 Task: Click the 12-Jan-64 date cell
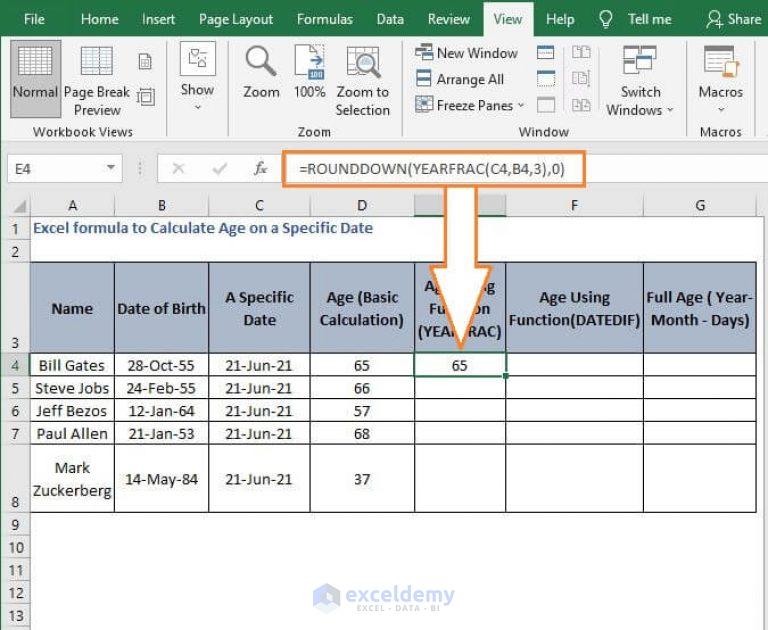coord(162,411)
